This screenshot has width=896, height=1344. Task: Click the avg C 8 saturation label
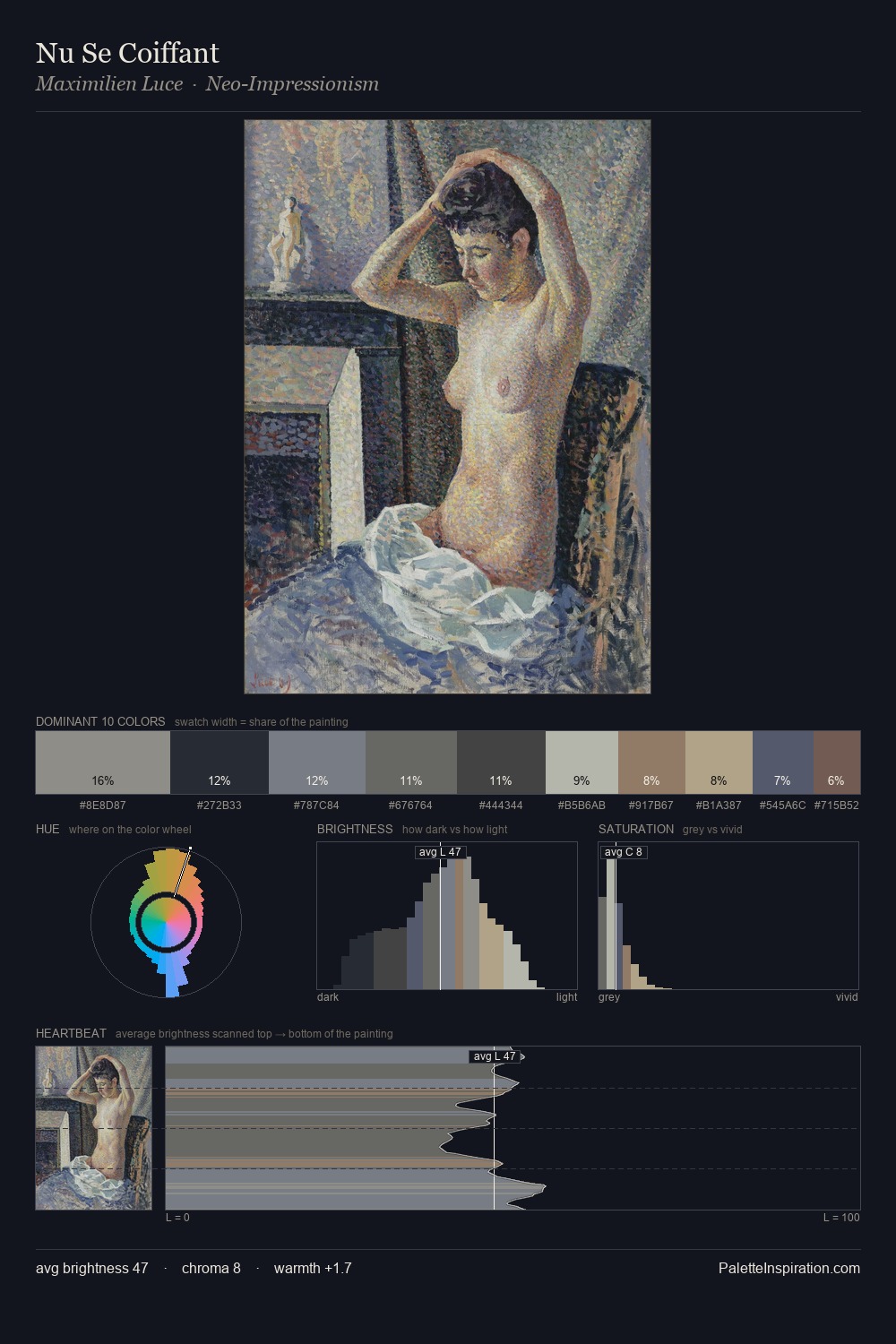point(624,852)
